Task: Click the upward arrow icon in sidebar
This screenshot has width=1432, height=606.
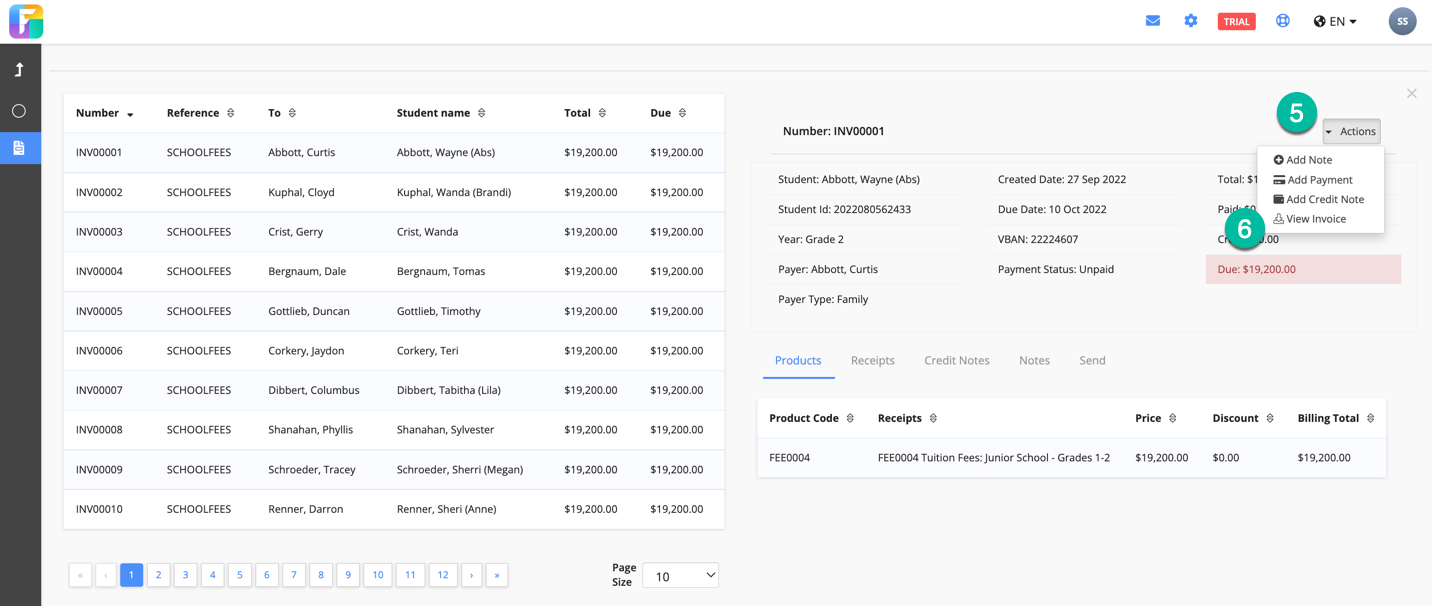Action: [19, 70]
